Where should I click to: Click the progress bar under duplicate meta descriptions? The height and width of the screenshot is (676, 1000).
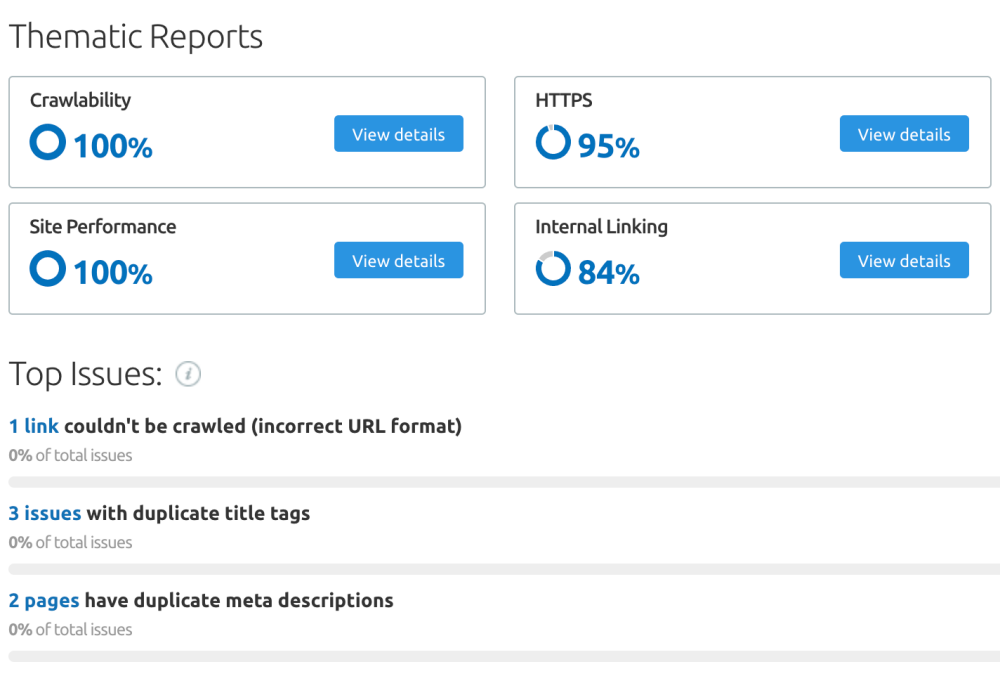pos(500,656)
